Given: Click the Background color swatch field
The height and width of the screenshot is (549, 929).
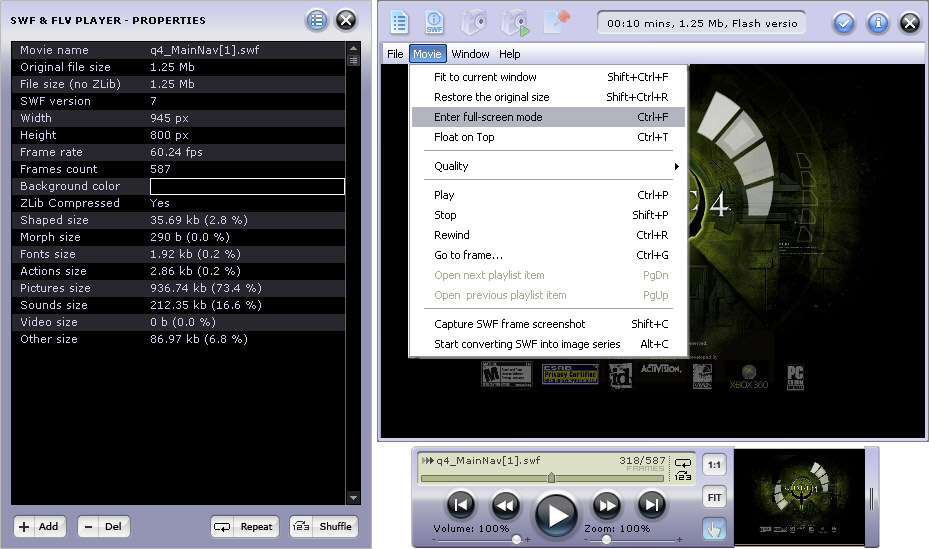Looking at the screenshot, I should pos(247,187).
